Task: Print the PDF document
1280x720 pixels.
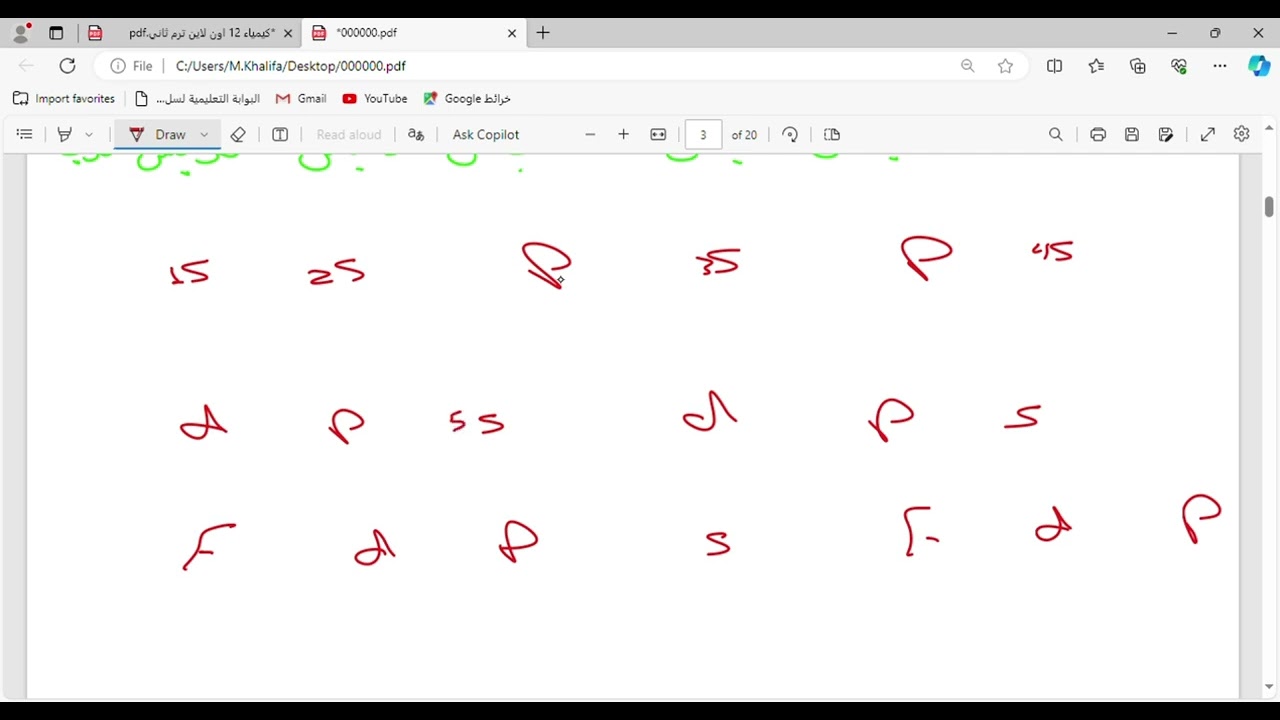Action: point(1098,134)
